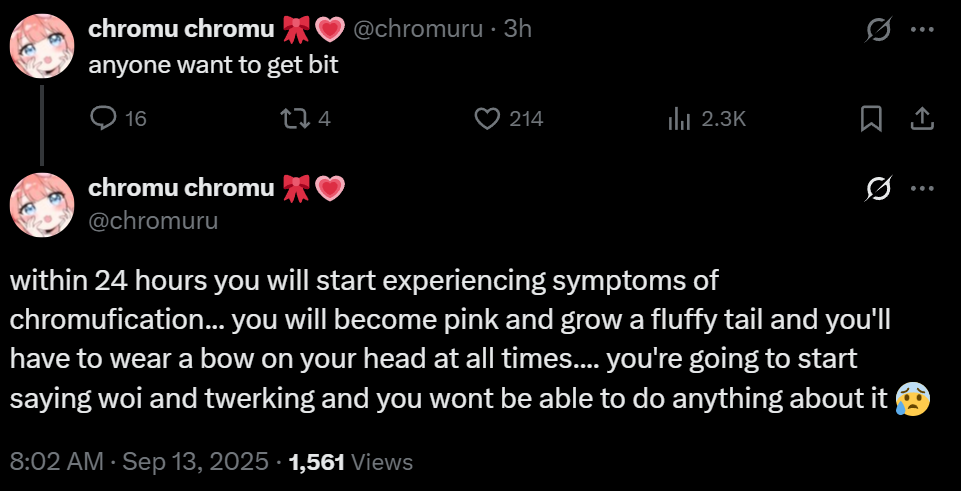This screenshot has width=961, height=491.
Task: Like the post with 214 likes
Action: point(487,119)
